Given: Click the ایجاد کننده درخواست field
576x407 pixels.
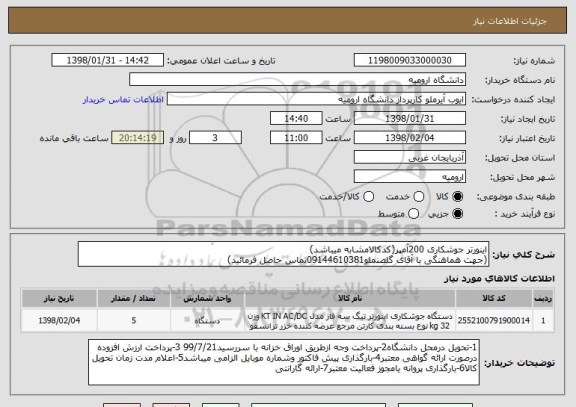Looking at the screenshot, I should [316, 99].
